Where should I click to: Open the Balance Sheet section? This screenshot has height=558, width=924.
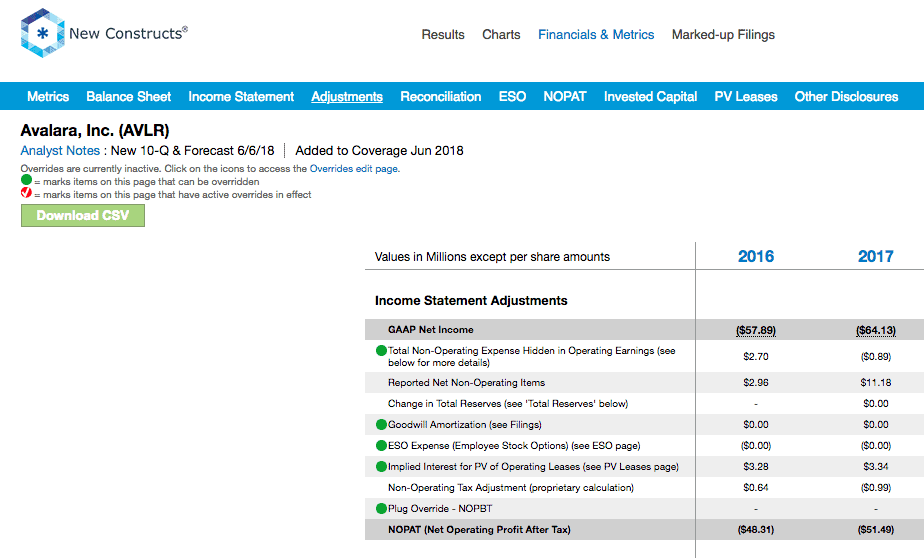pos(128,97)
